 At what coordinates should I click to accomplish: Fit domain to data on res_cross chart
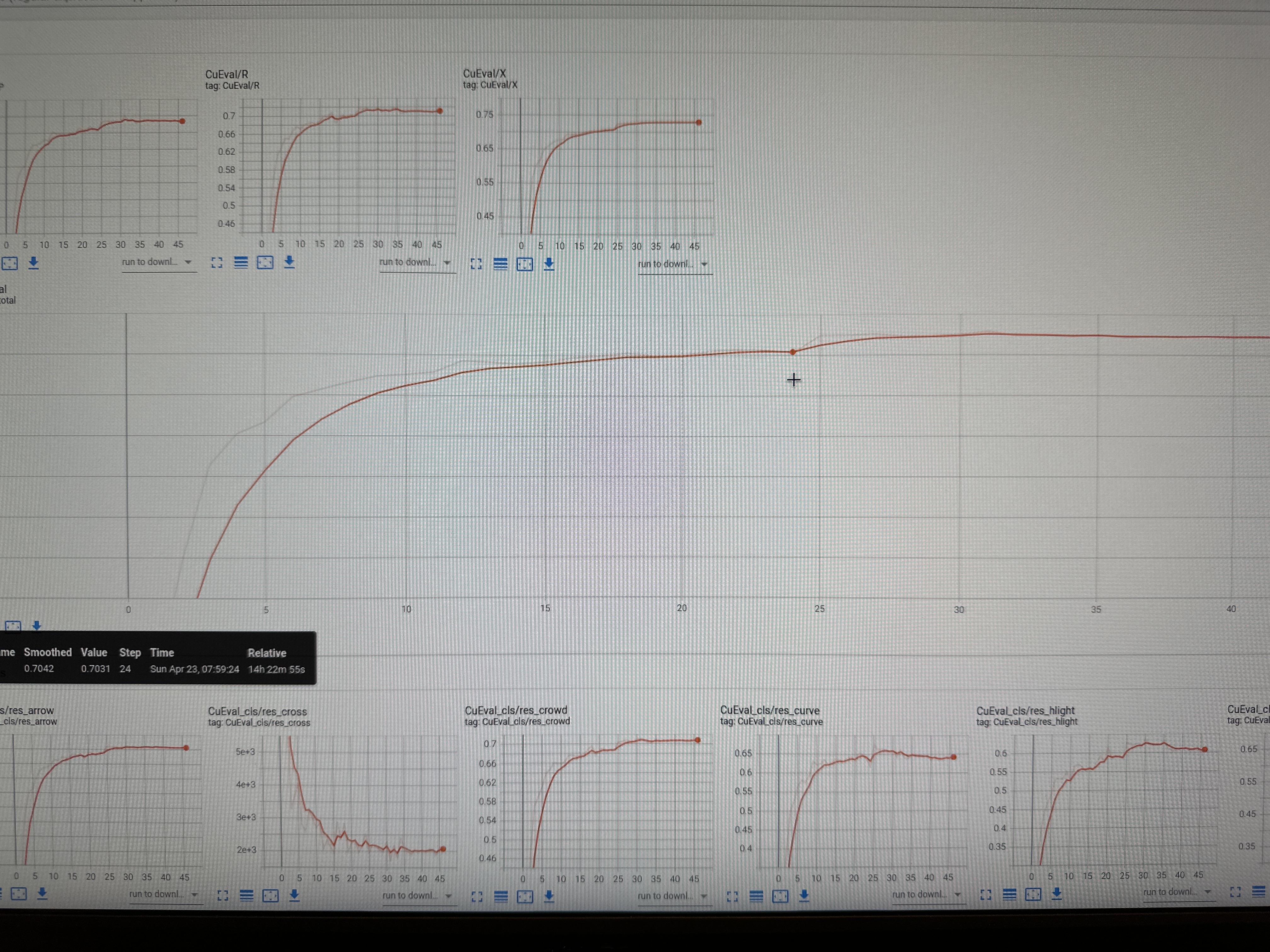271,896
